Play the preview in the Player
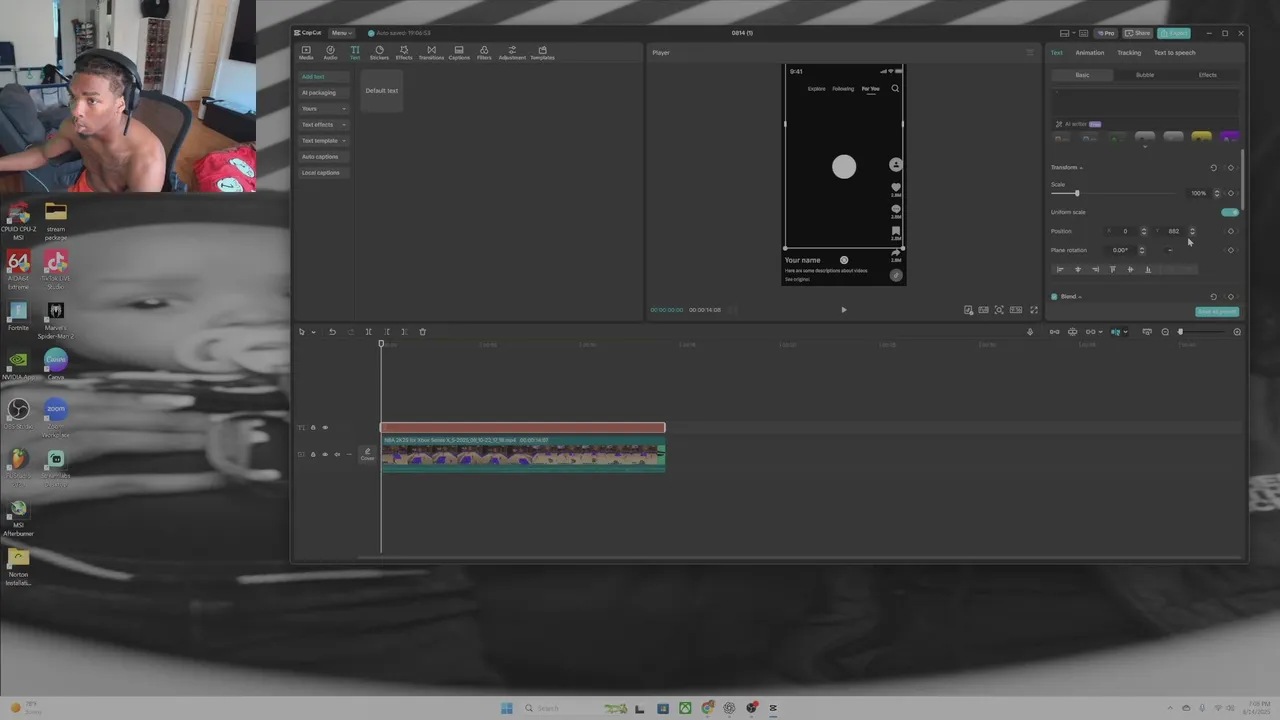This screenshot has height=720, width=1280. 843,310
